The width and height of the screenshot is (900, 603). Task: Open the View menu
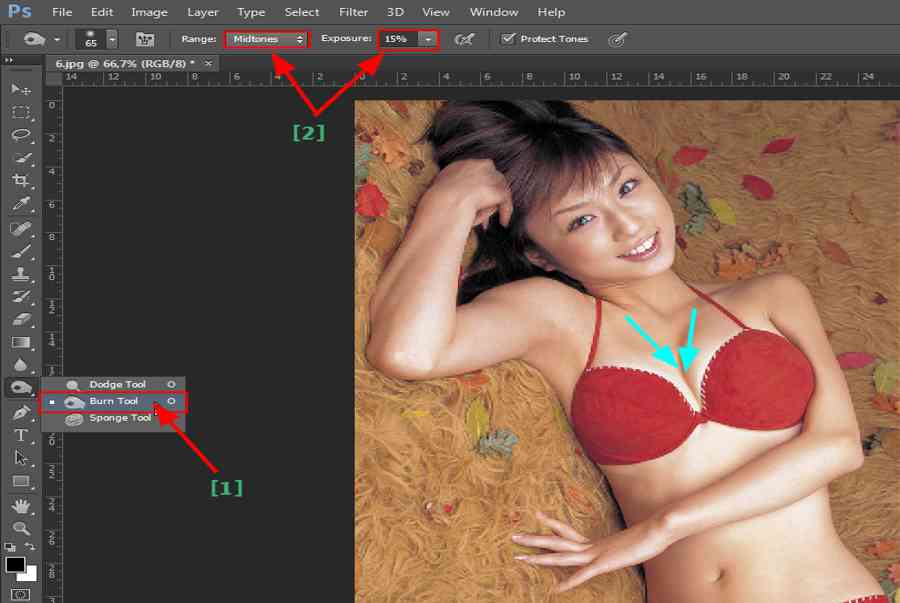(436, 12)
